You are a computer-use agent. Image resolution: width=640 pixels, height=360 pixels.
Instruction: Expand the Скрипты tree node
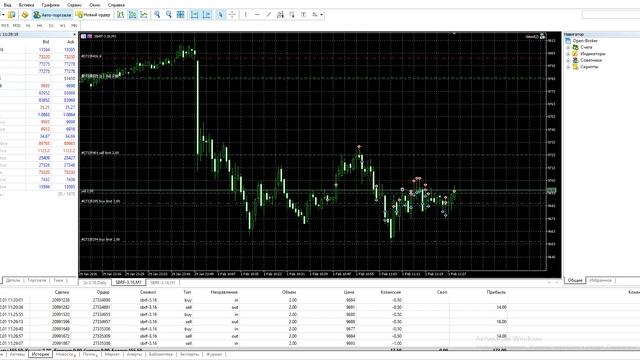click(568, 67)
